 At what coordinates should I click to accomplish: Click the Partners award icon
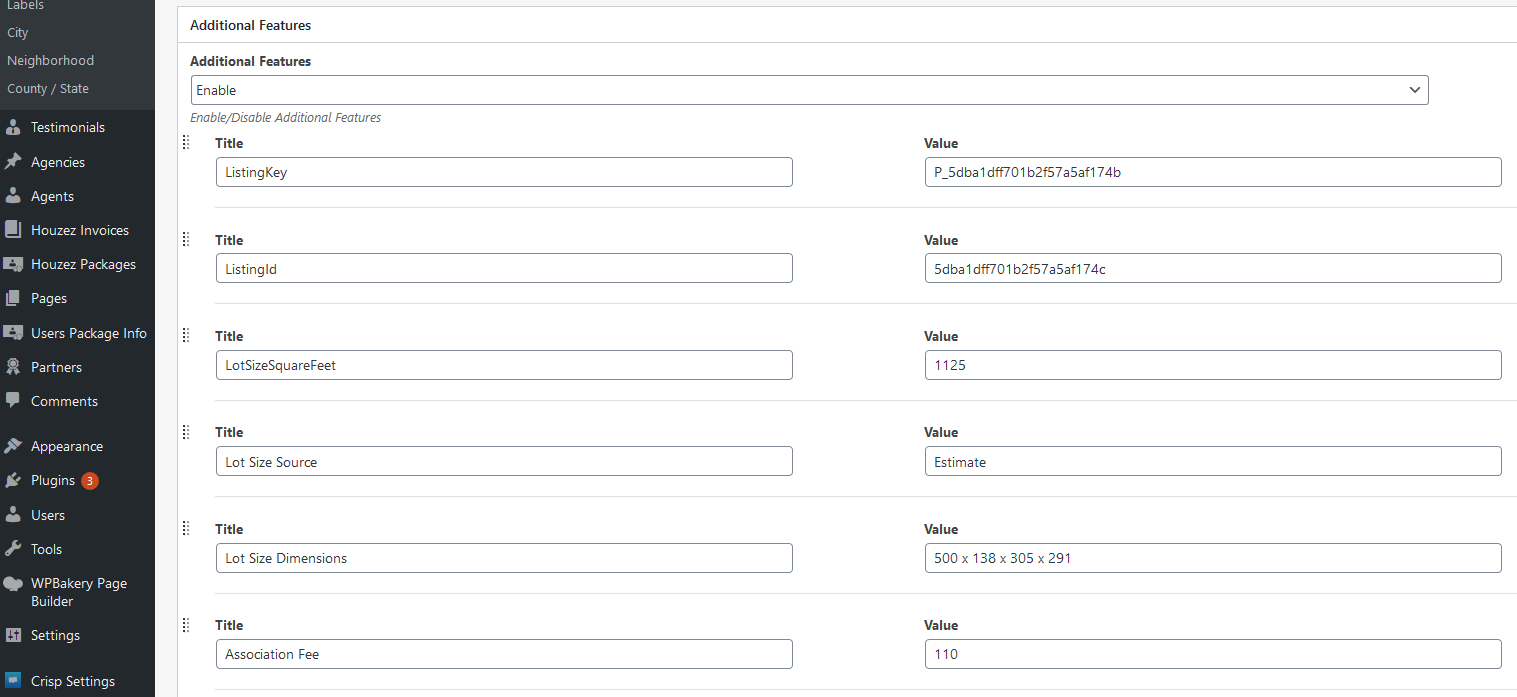click(13, 367)
